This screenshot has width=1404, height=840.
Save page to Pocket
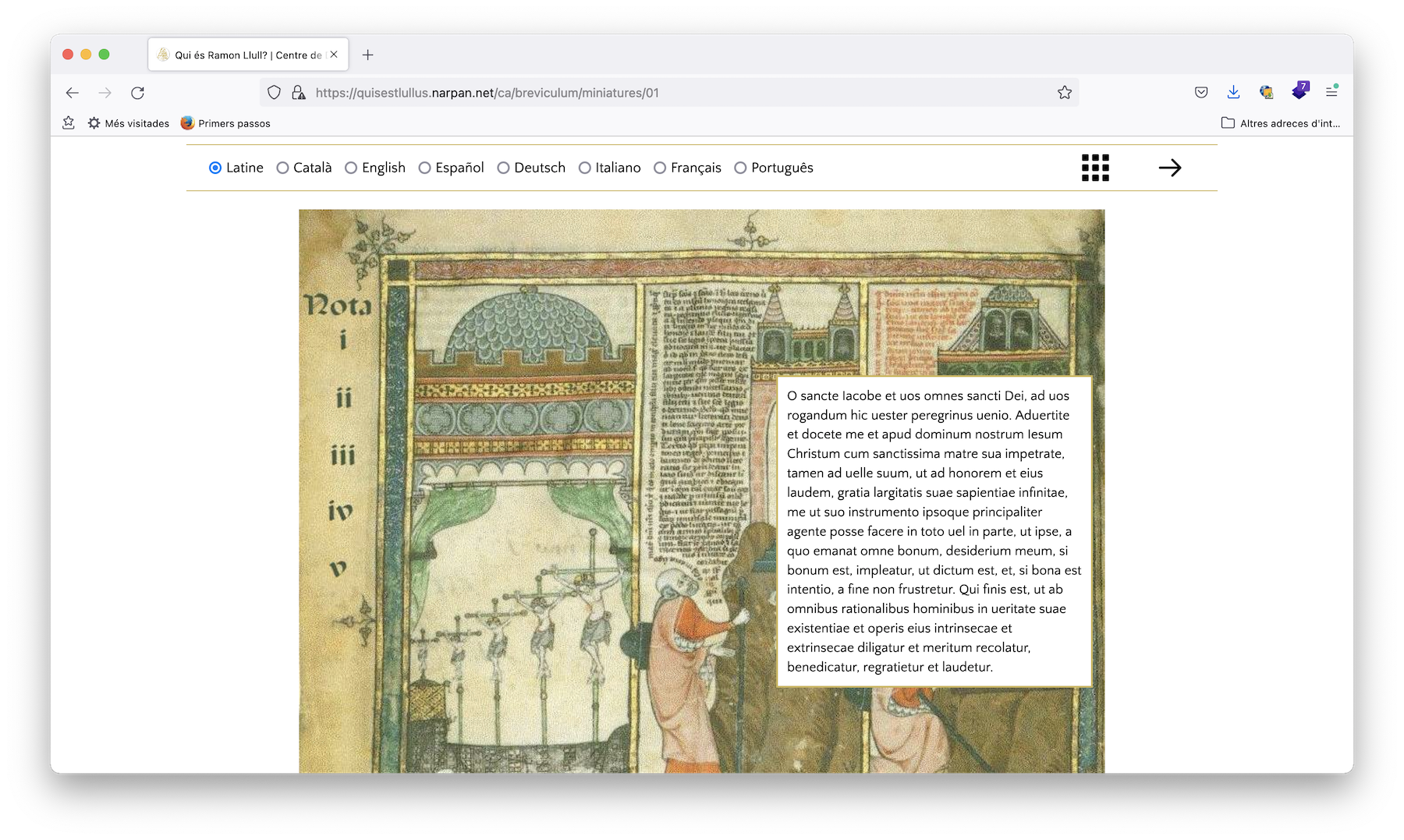(x=1201, y=92)
